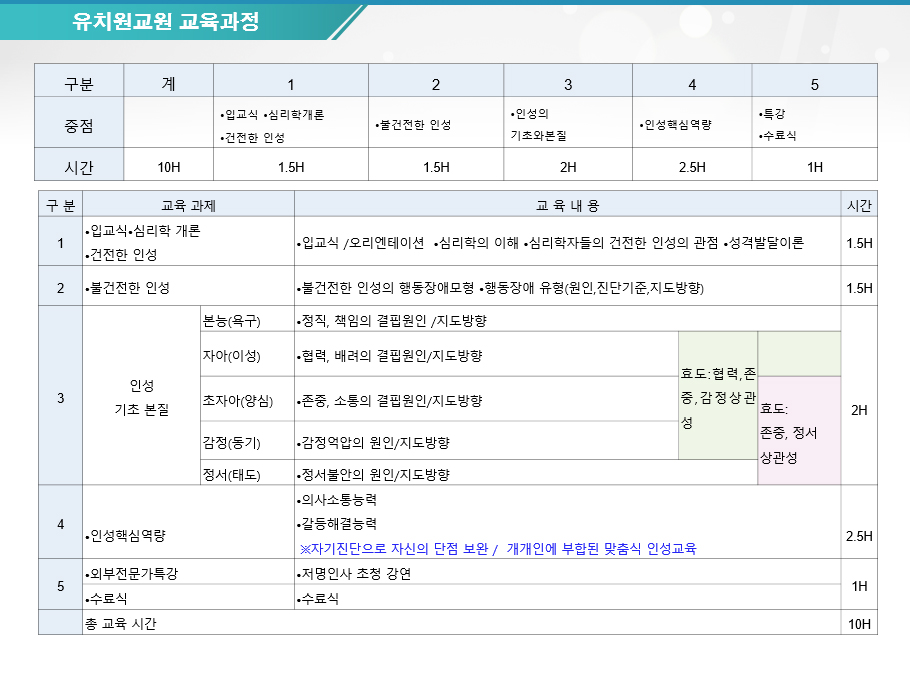Click '•존중, 소통의 결핍원인/지도방향' text

point(389,401)
